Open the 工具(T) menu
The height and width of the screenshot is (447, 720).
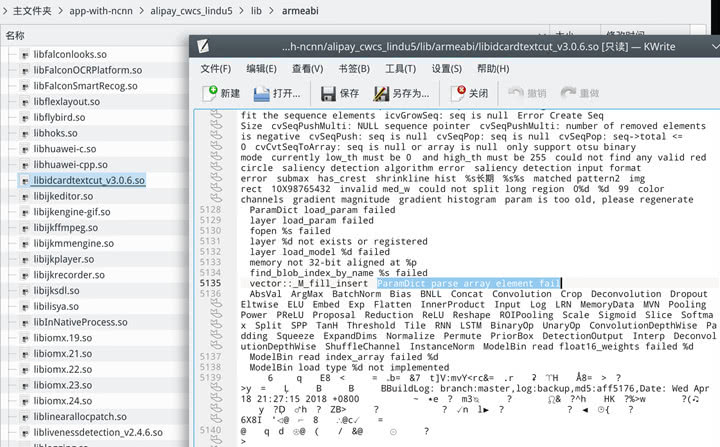click(x=400, y=69)
